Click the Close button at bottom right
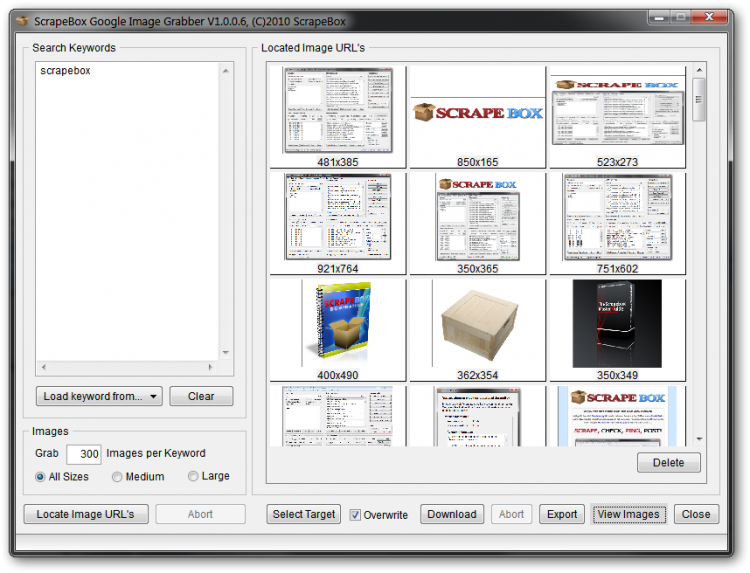 click(696, 514)
